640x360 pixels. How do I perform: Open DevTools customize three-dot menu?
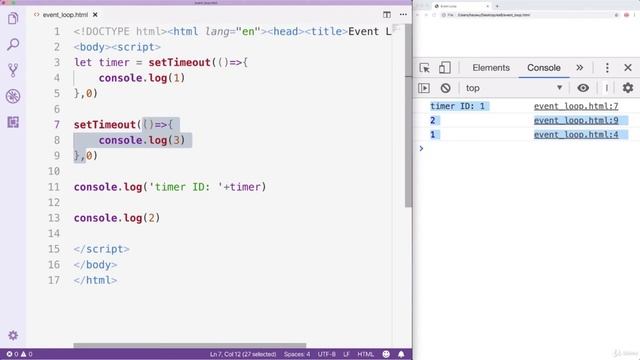pyautogui.click(x=607, y=68)
